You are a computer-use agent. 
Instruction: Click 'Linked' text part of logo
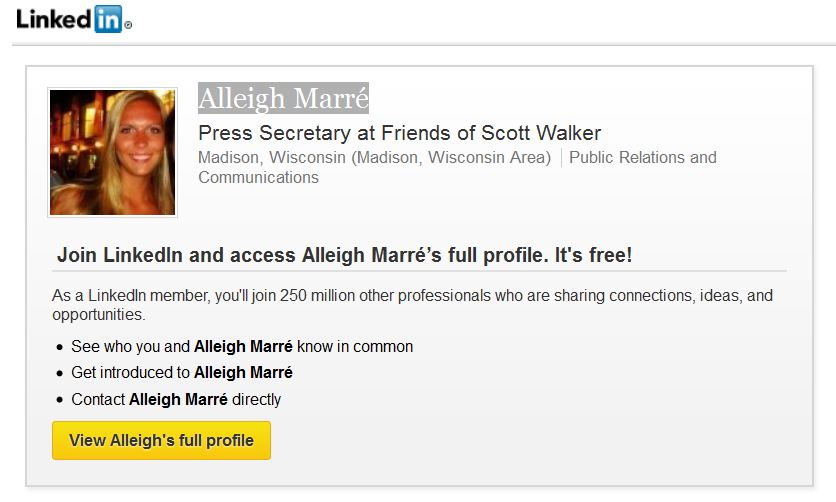[x=54, y=20]
